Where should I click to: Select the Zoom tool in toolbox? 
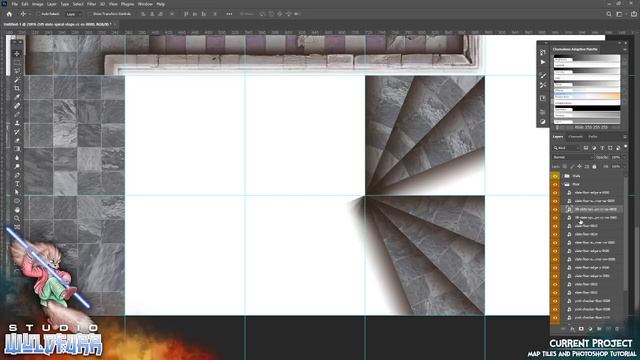pos(17,218)
